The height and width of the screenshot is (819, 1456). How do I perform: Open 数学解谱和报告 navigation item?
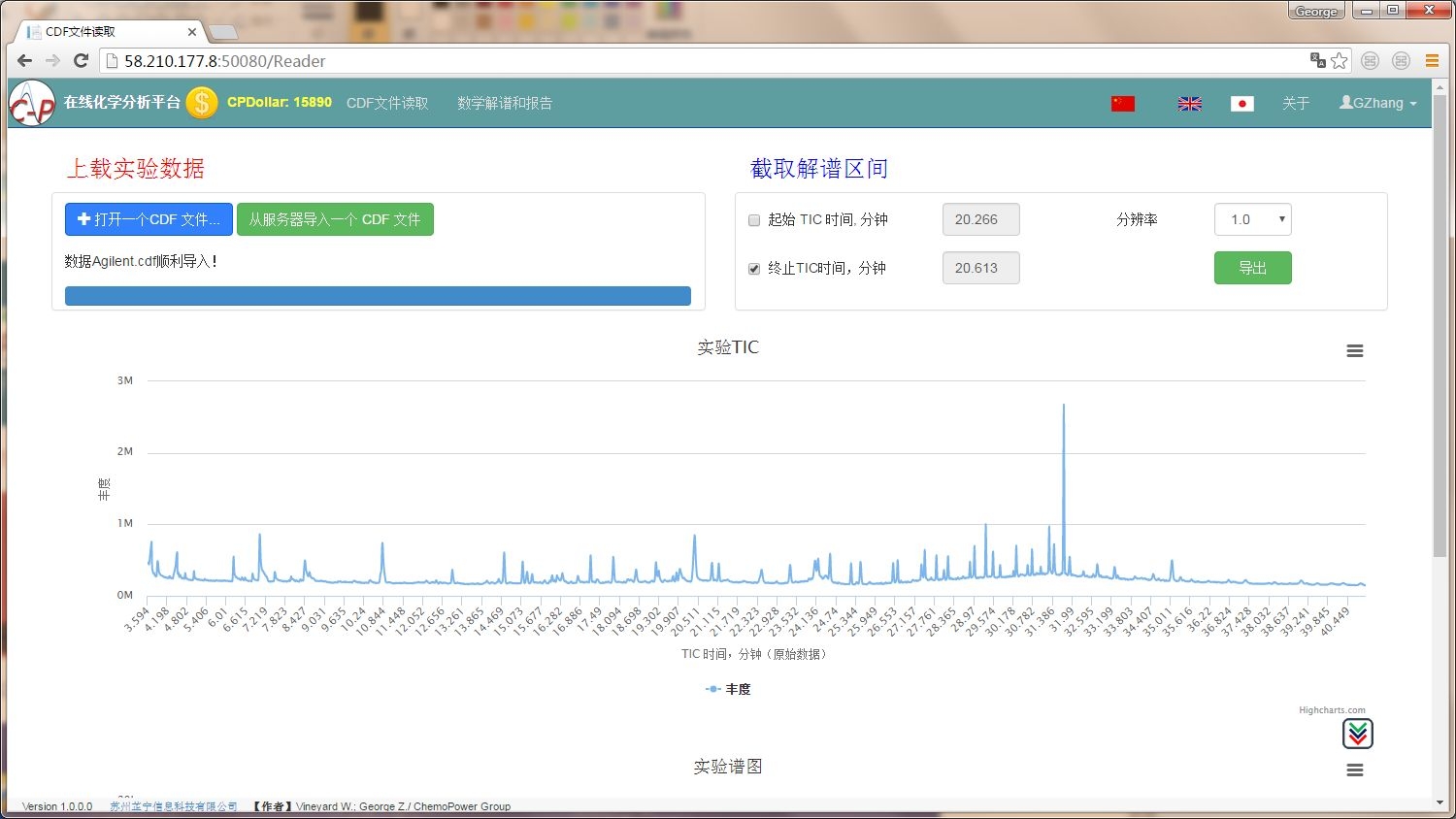click(505, 103)
